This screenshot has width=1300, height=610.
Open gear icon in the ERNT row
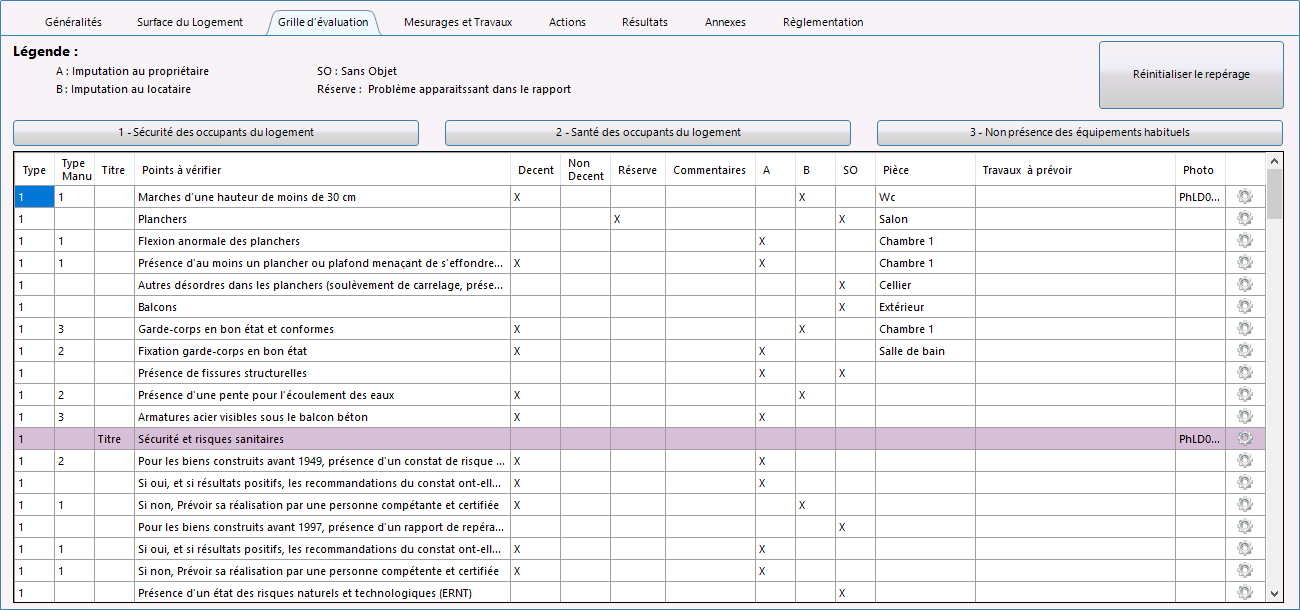tap(1245, 593)
